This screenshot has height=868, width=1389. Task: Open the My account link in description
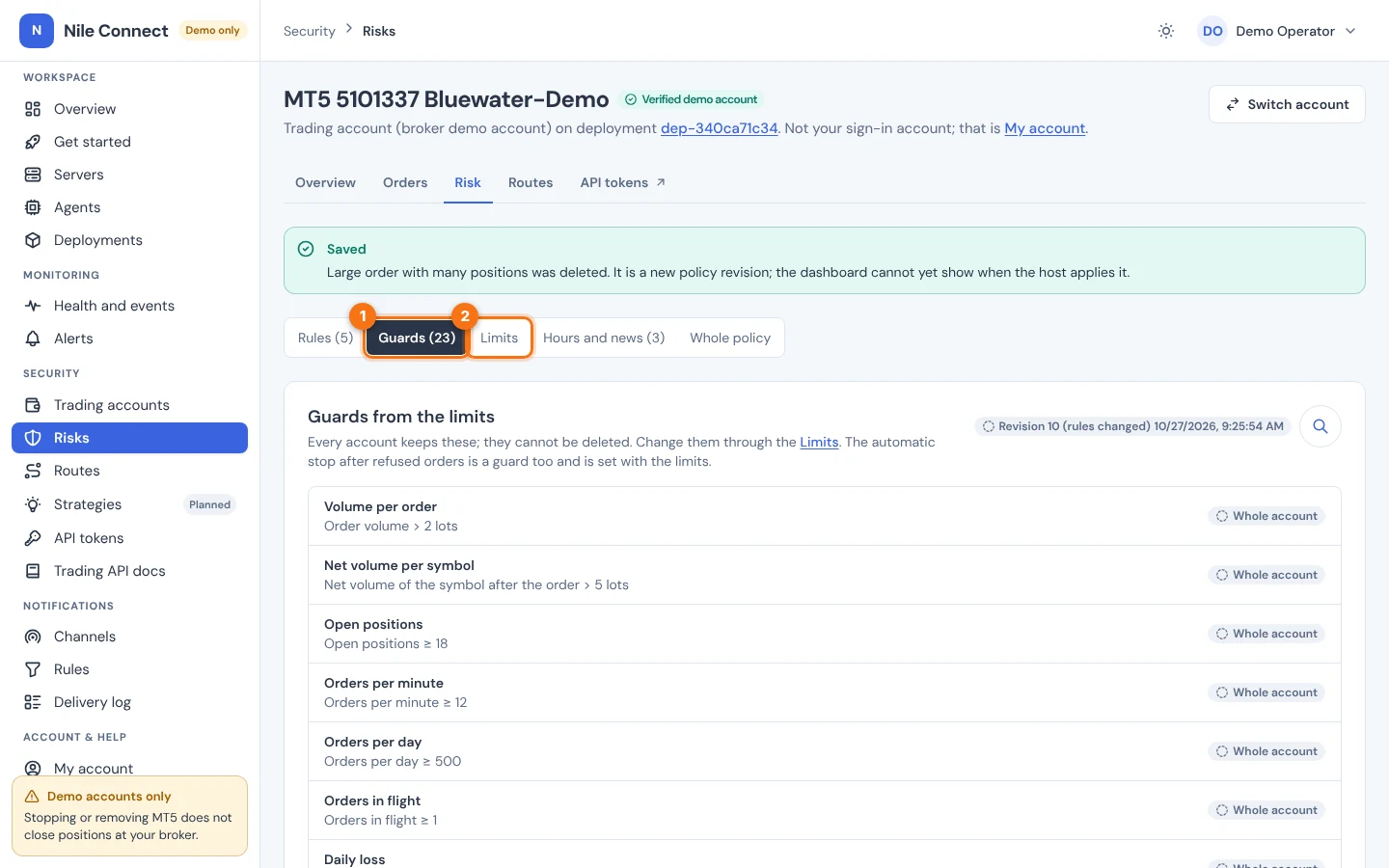tap(1045, 128)
